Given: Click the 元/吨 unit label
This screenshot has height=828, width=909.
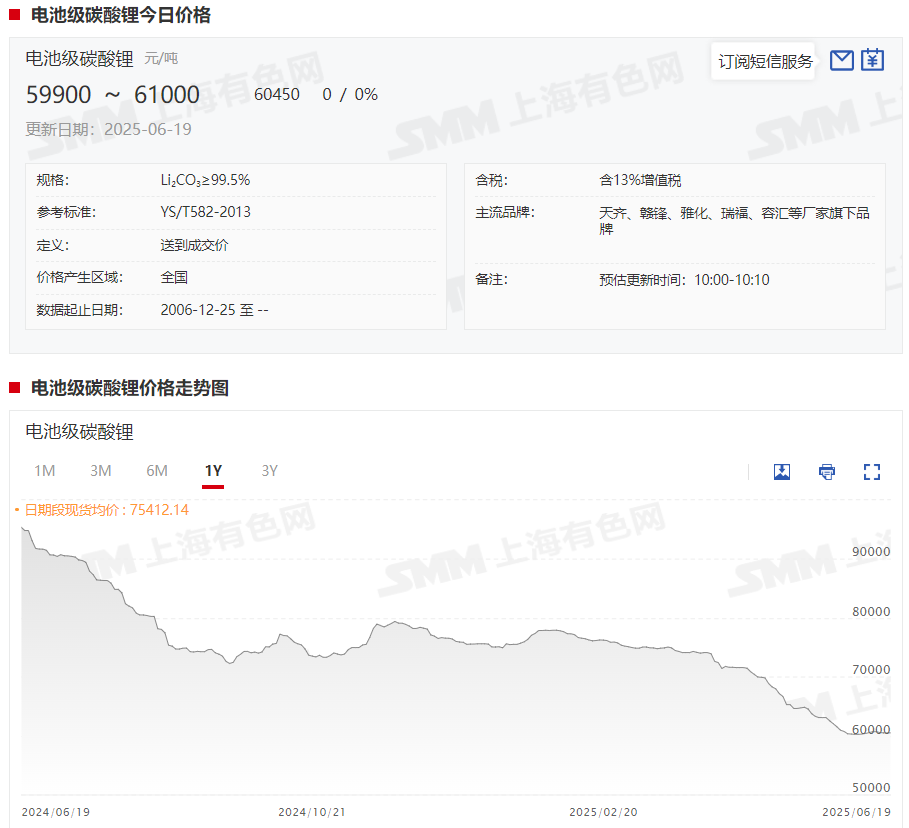Looking at the screenshot, I should pos(161,59).
